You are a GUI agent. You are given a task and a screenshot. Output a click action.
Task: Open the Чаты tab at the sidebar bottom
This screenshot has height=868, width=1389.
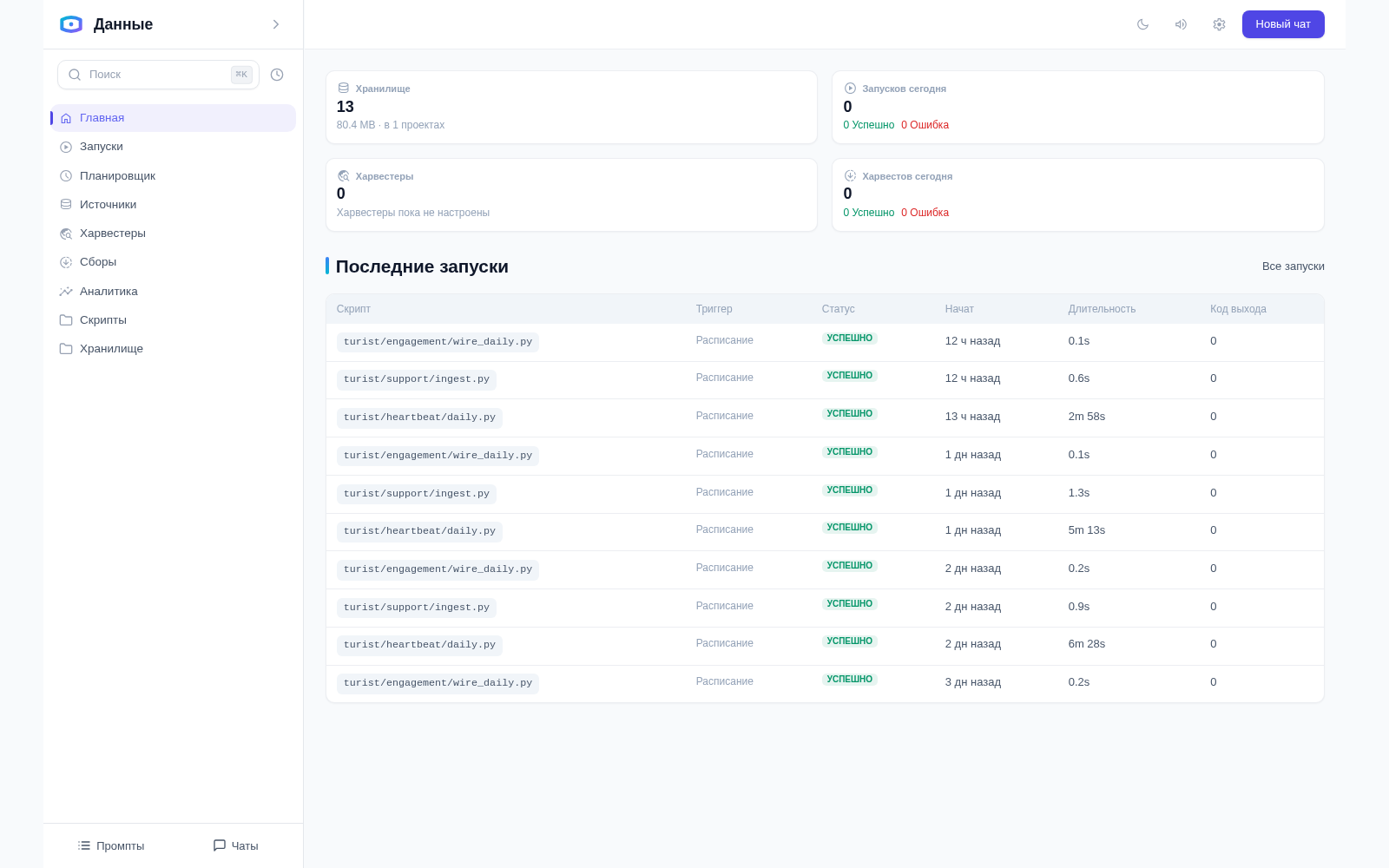click(235, 845)
